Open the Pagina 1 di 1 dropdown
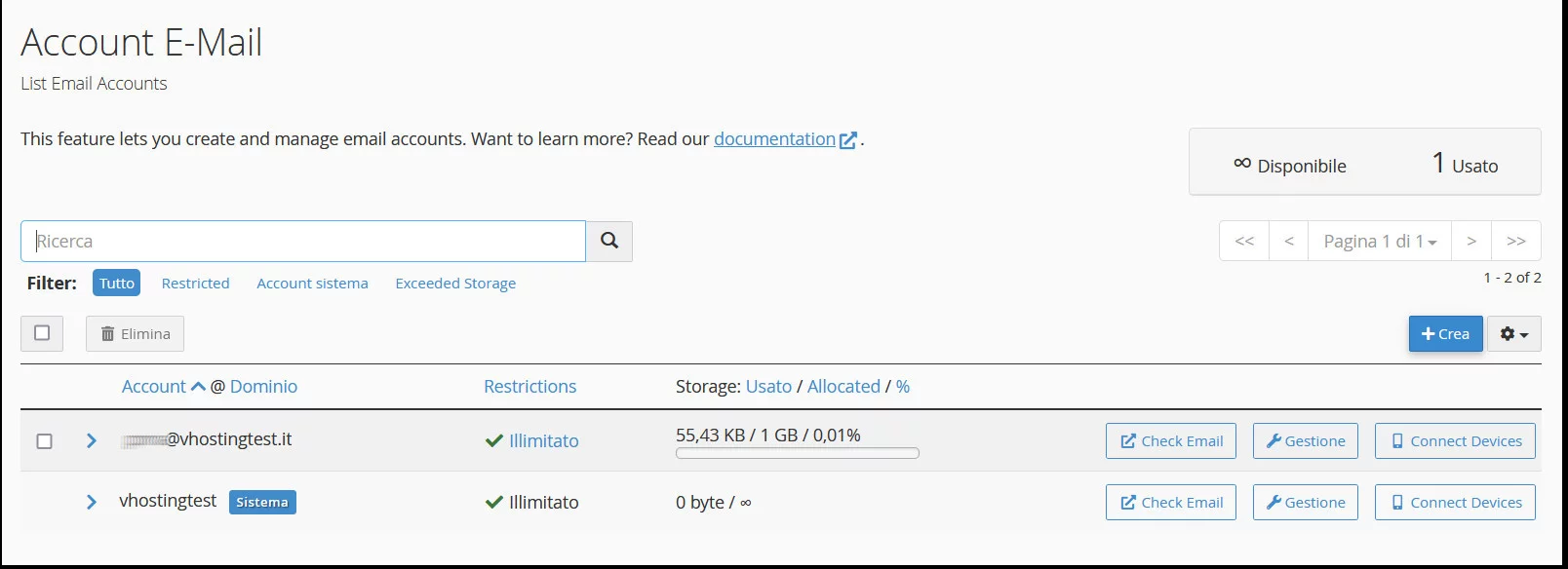 pyautogui.click(x=1380, y=241)
